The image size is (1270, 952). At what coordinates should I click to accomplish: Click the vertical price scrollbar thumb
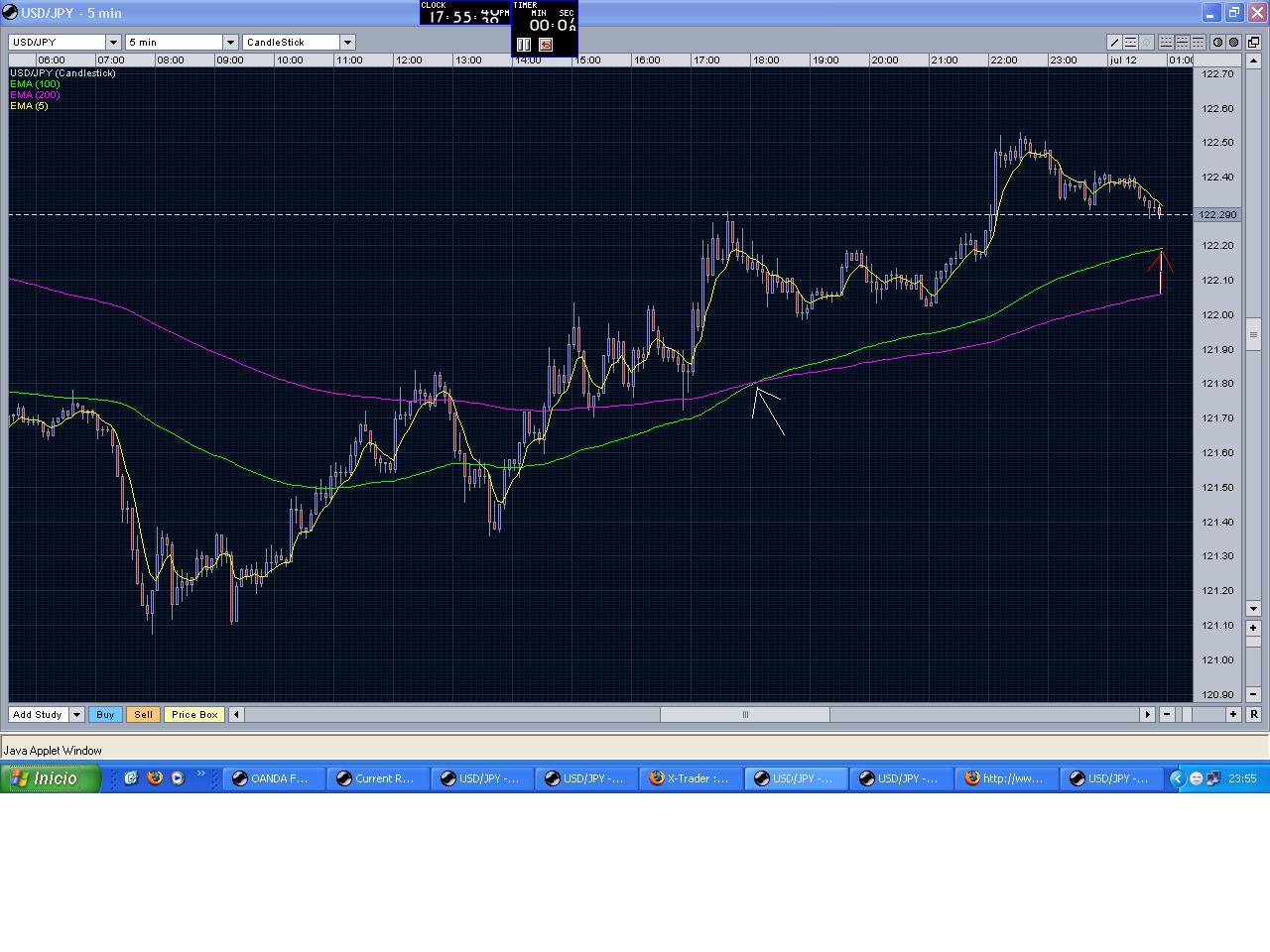tap(1253, 334)
